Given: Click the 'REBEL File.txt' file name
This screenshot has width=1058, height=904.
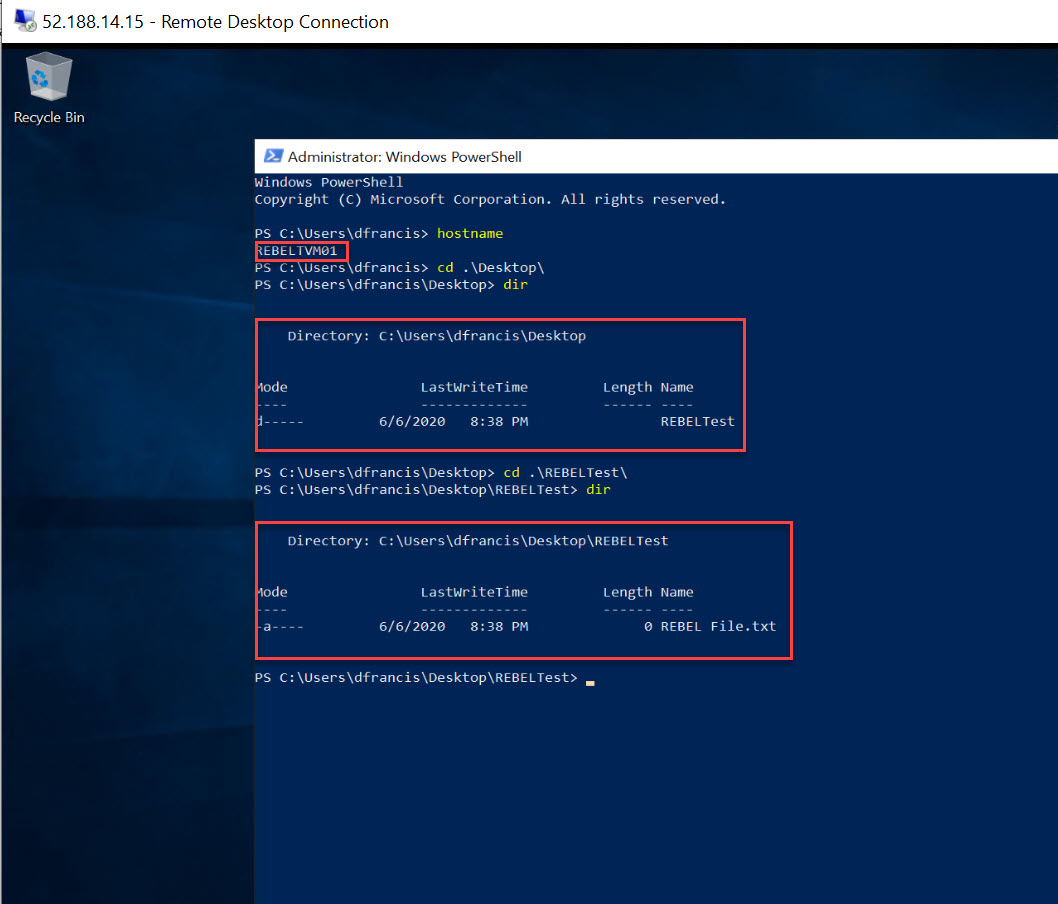Looking at the screenshot, I should pos(722,626).
